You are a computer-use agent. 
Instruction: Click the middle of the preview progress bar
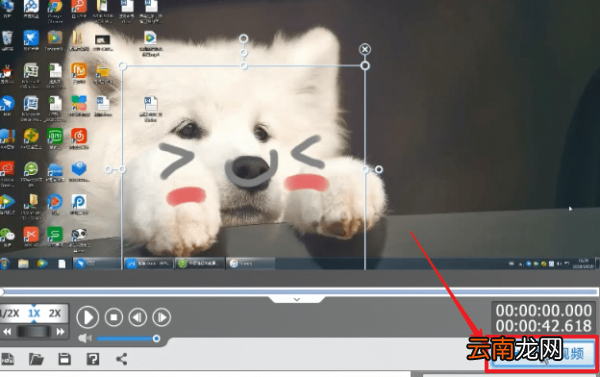(x=300, y=292)
